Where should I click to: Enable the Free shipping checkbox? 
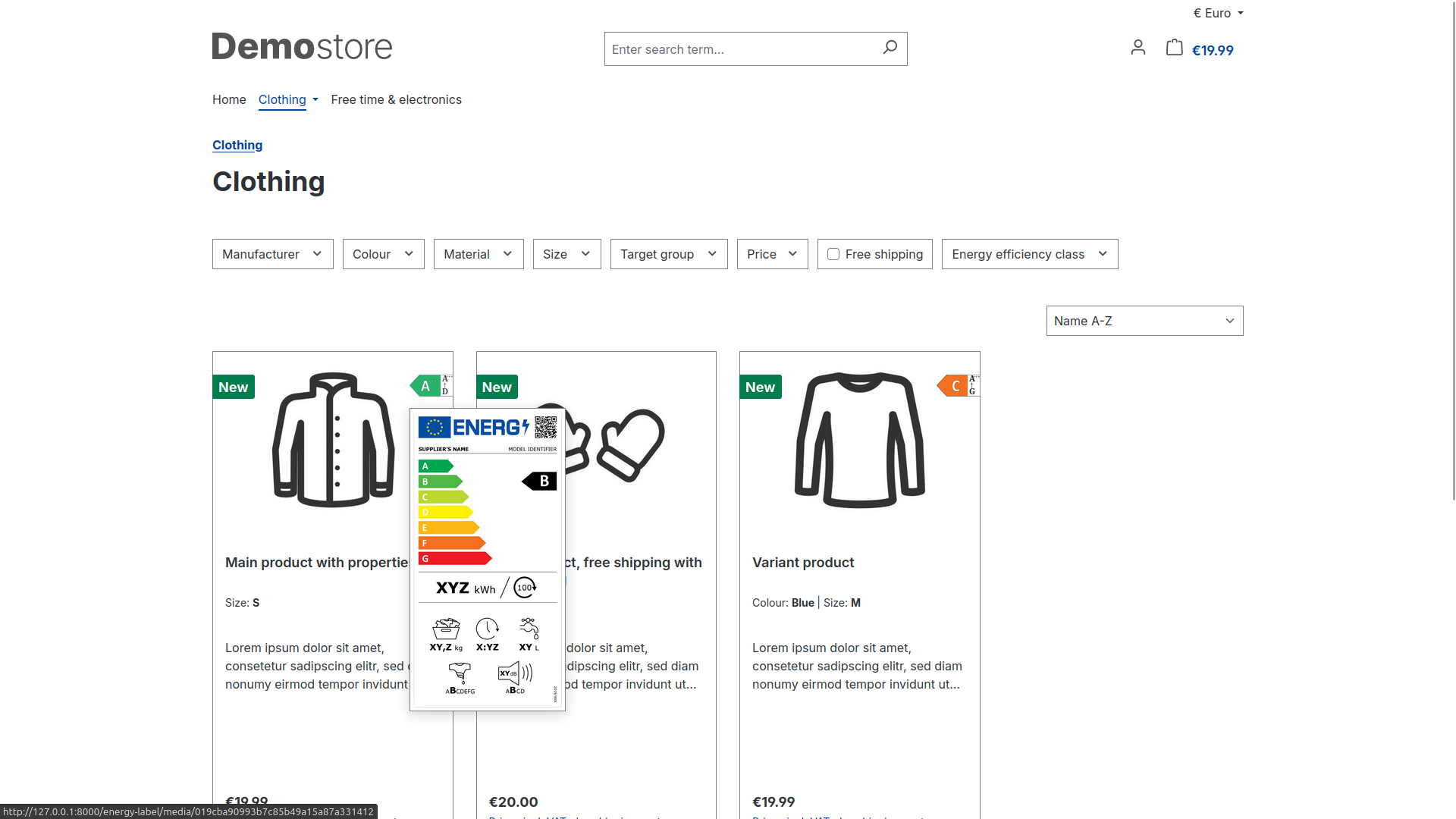pos(833,254)
